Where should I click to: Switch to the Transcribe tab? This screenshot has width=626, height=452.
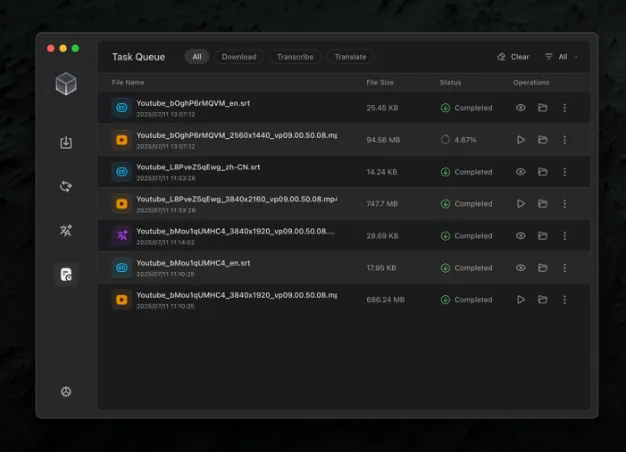click(x=294, y=57)
